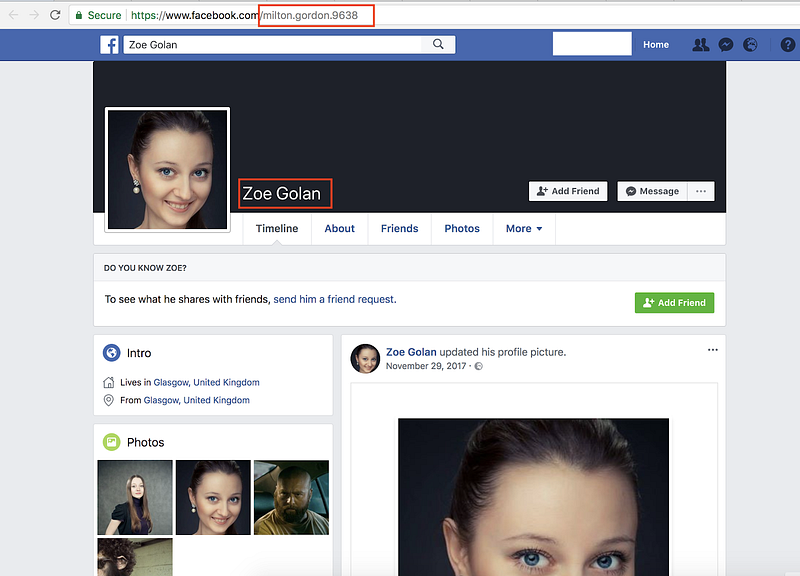Click the Facebook logo icon
Image resolution: width=800 pixels, height=576 pixels.
(109, 45)
